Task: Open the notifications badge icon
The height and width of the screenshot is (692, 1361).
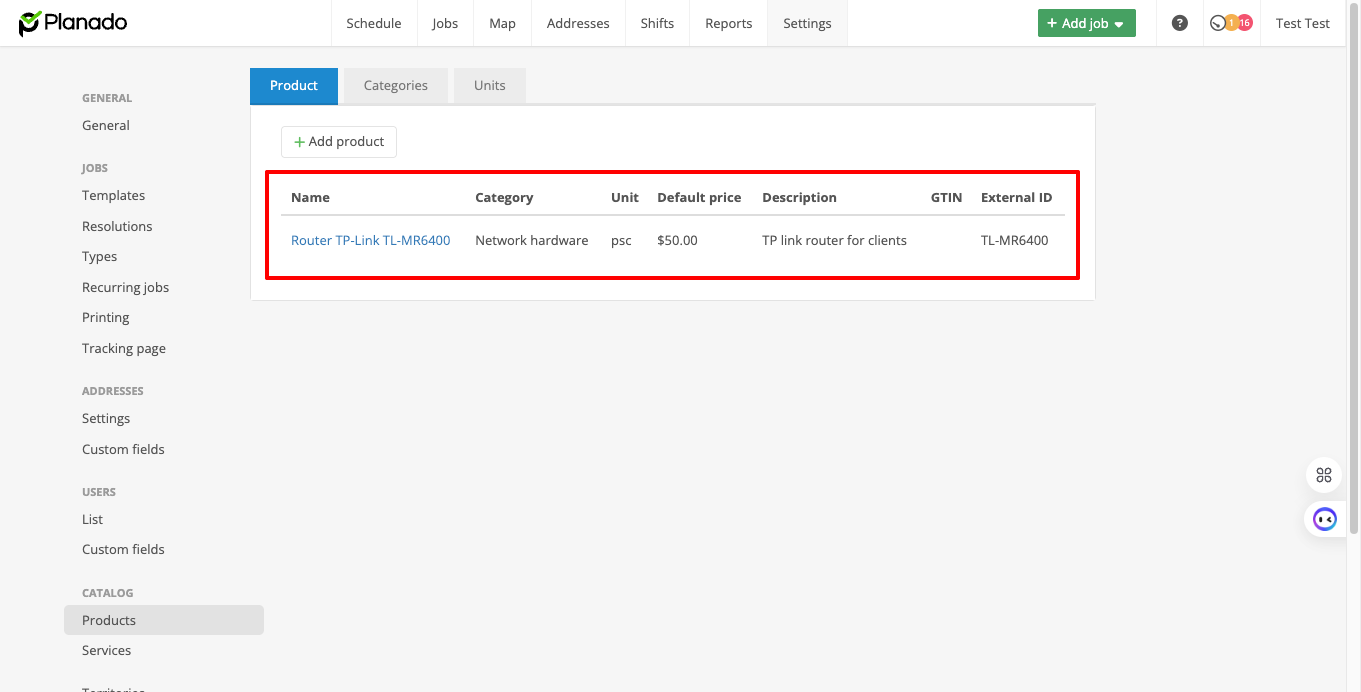Action: (1231, 23)
